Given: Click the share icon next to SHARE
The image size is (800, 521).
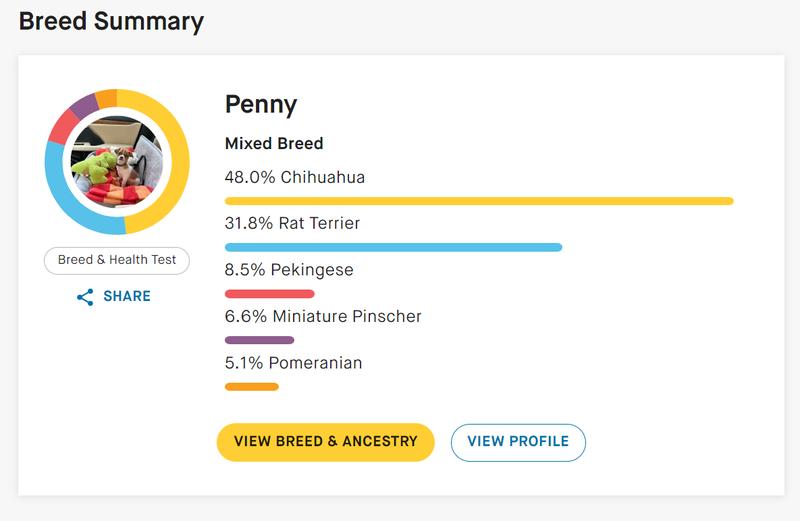Looking at the screenshot, I should [x=85, y=297].
